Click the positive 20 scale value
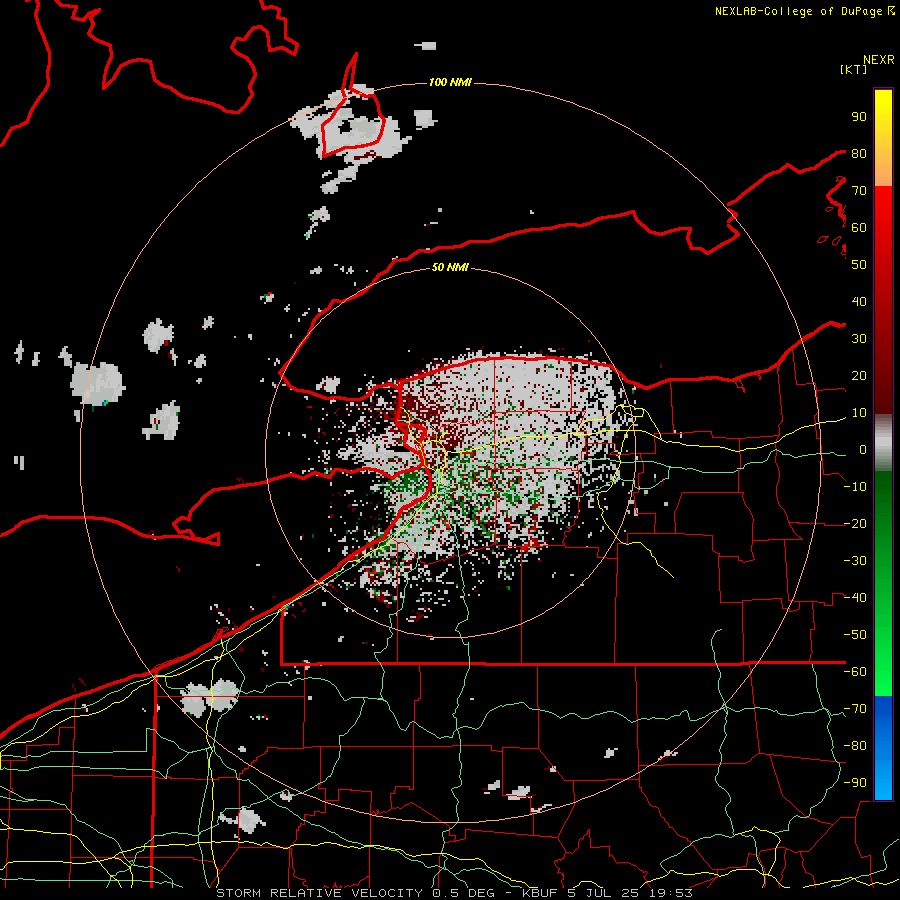The height and width of the screenshot is (900, 900). (x=859, y=375)
